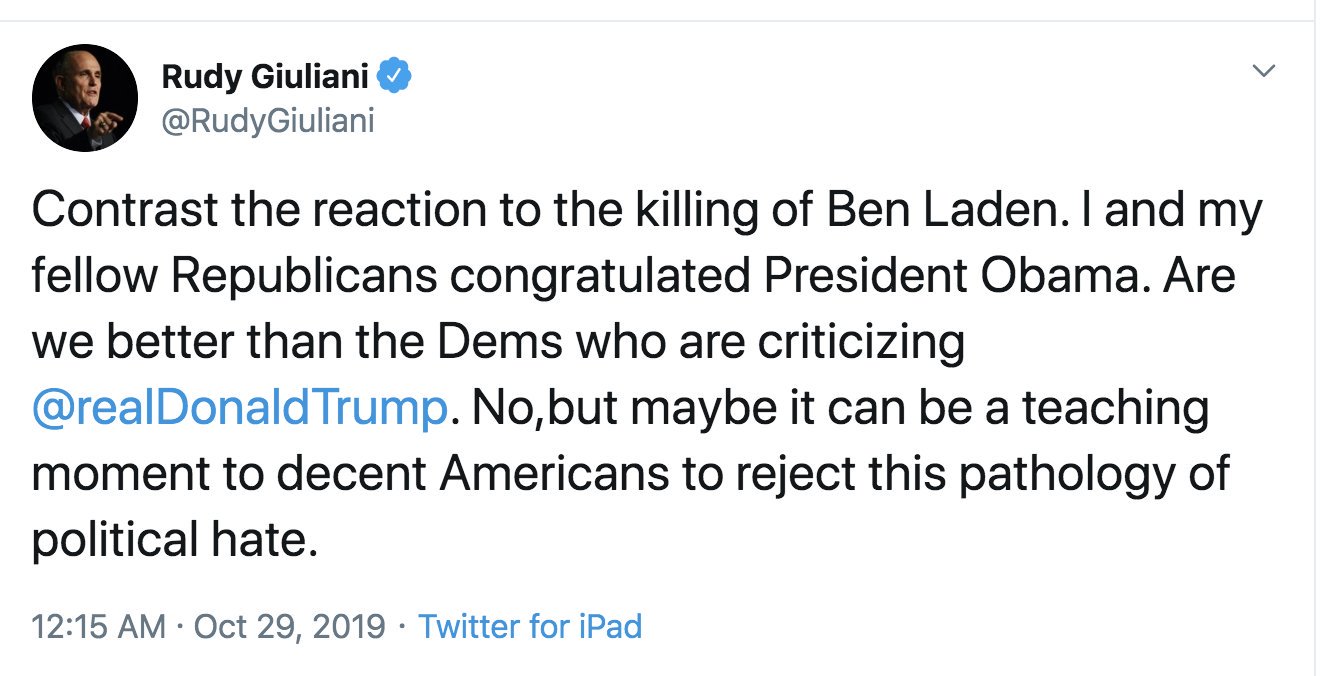Open the dropdown arrow for tweet options
Image resolution: width=1324 pixels, height=676 pixels.
(x=1264, y=71)
